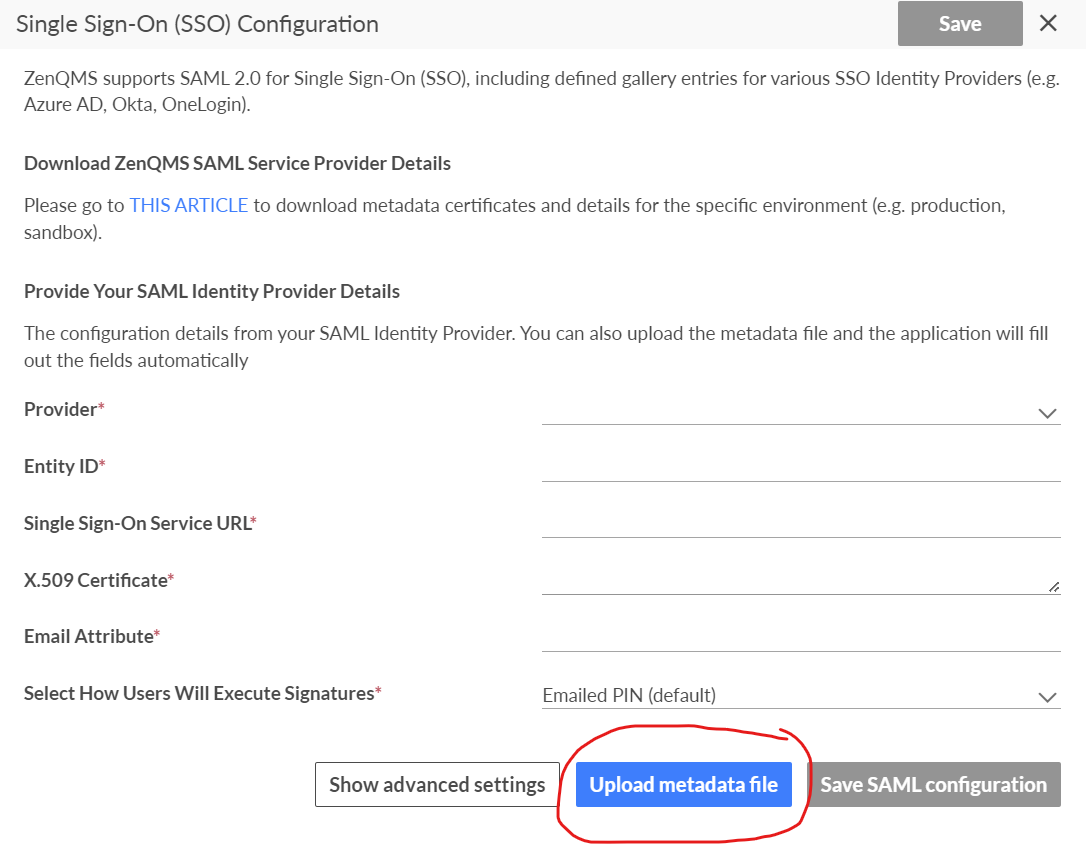Screen dimensions: 1086x858
Task: Open the Emailed PIN (default) dropdown
Action: click(x=801, y=695)
